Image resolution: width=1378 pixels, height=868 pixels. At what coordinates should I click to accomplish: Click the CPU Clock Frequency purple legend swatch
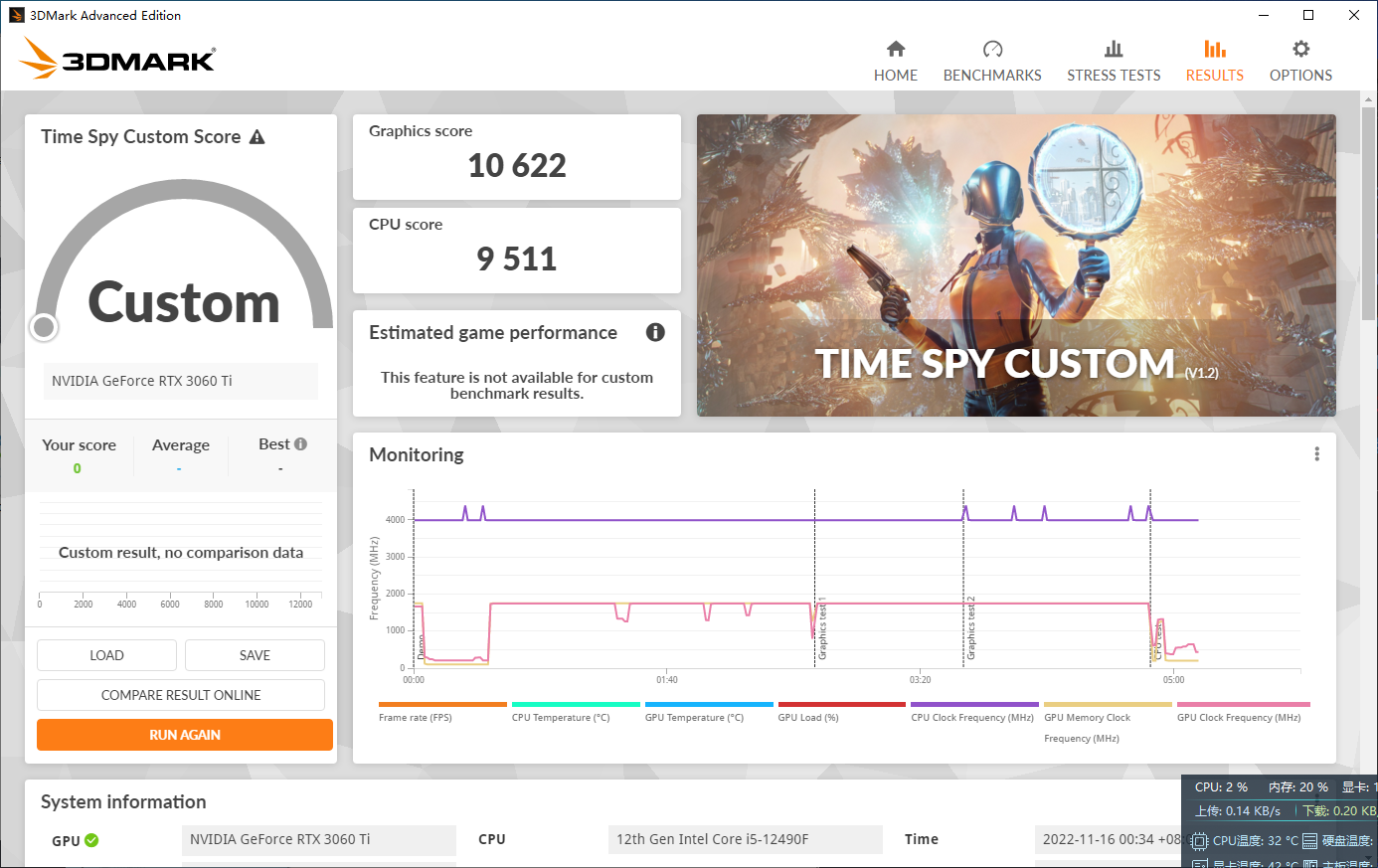tap(973, 704)
